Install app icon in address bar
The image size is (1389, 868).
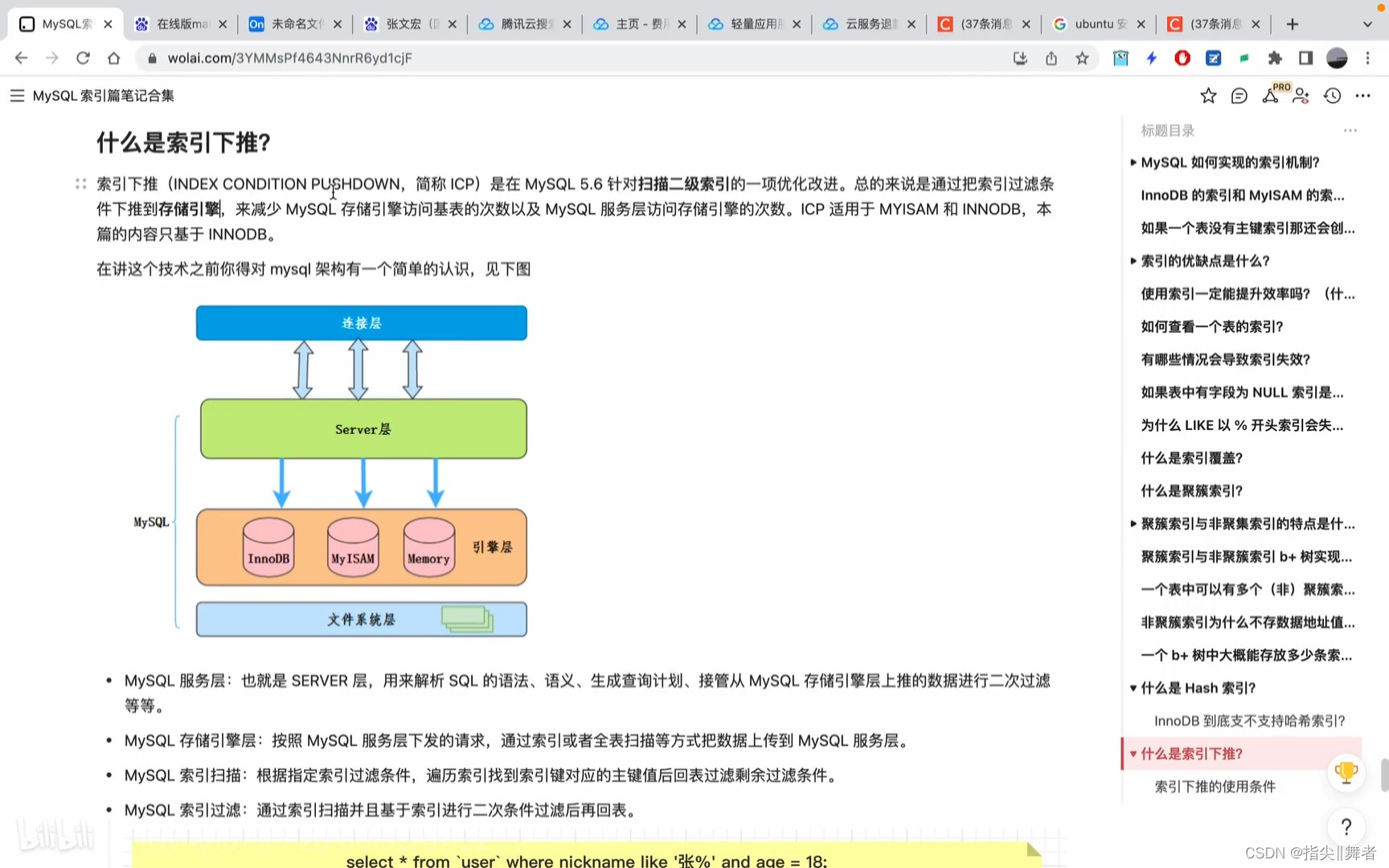[x=1020, y=58]
